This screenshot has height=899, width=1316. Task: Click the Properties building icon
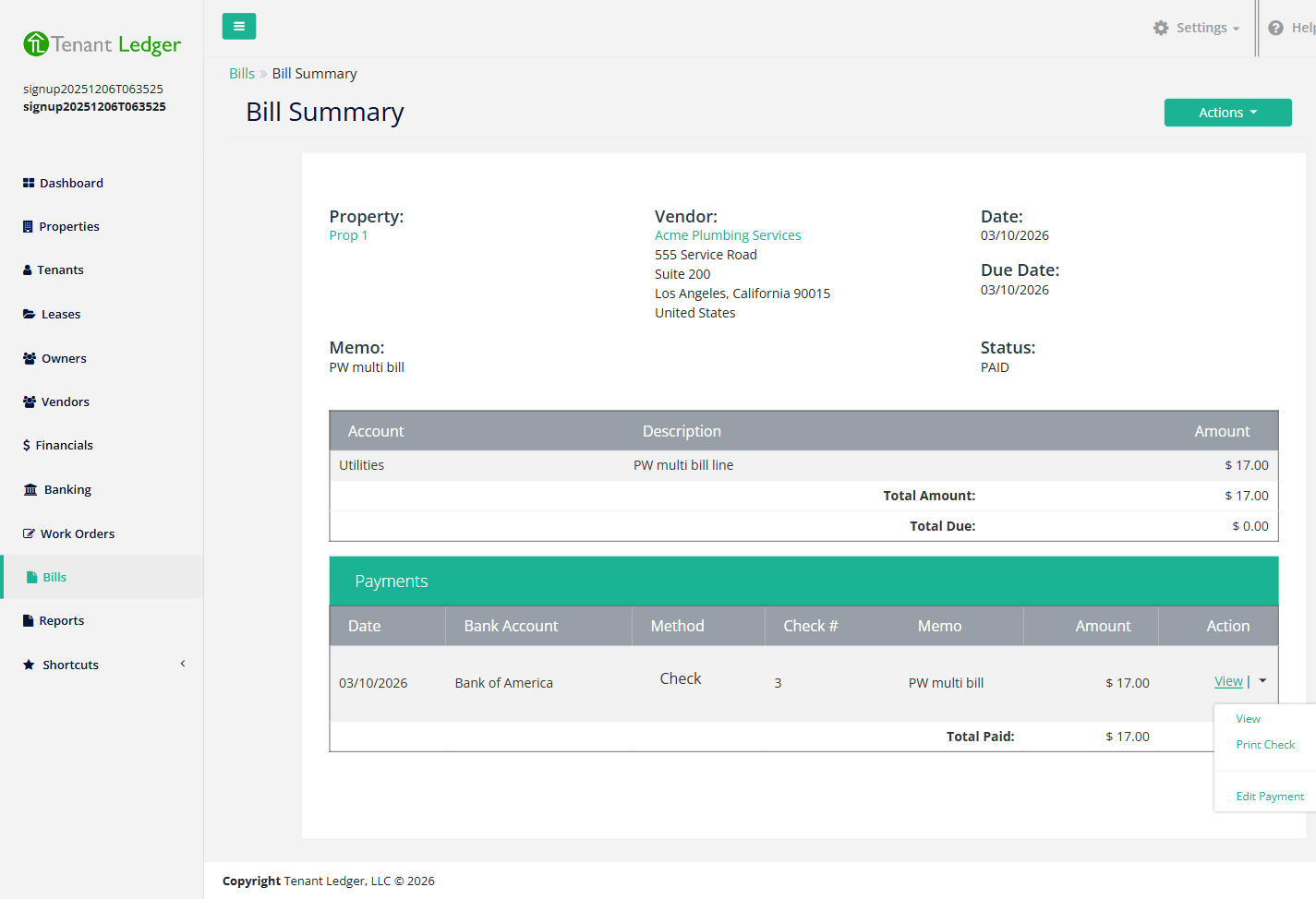28,226
